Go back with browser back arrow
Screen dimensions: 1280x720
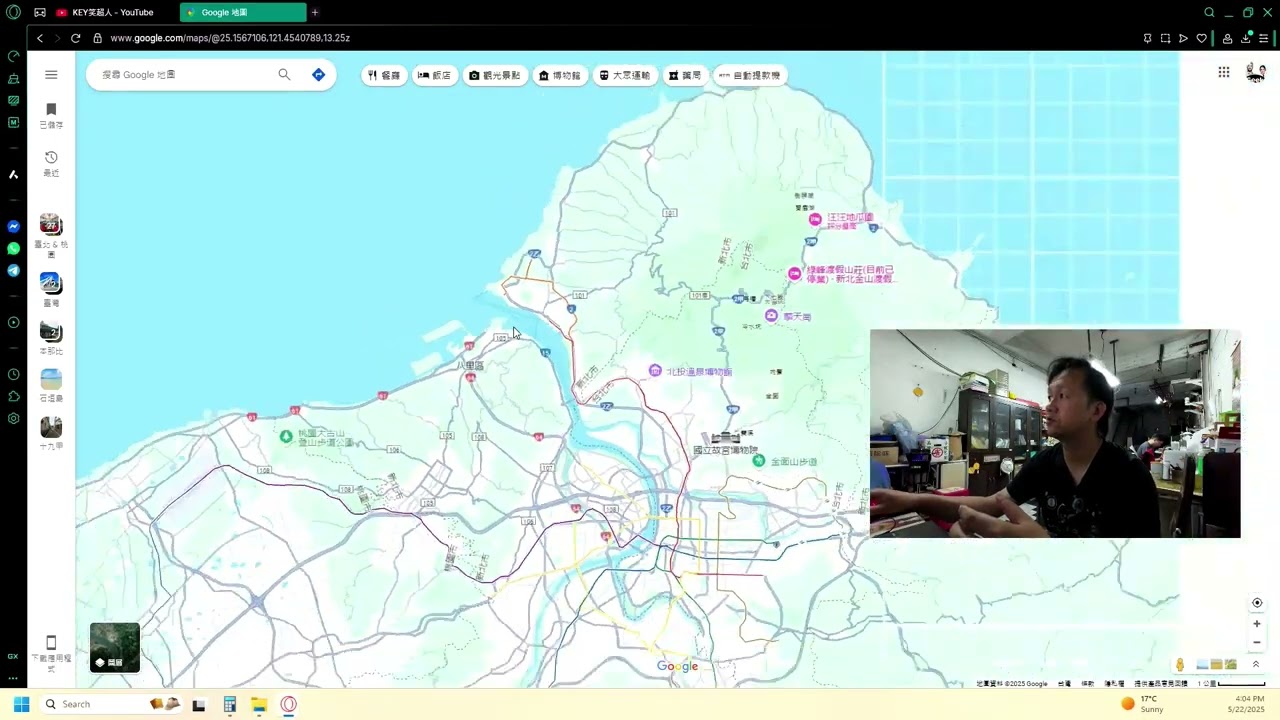39,38
